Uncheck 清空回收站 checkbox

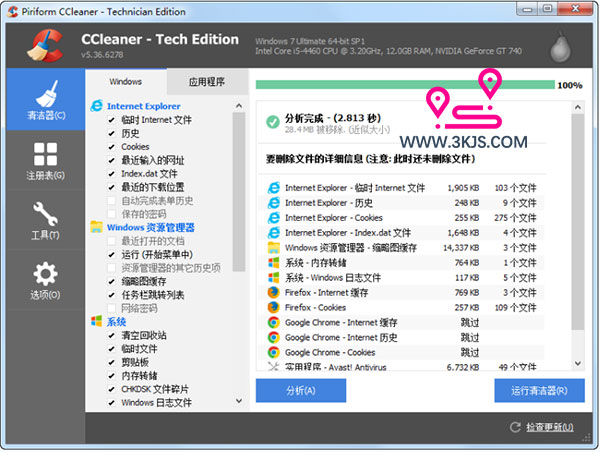[111, 335]
